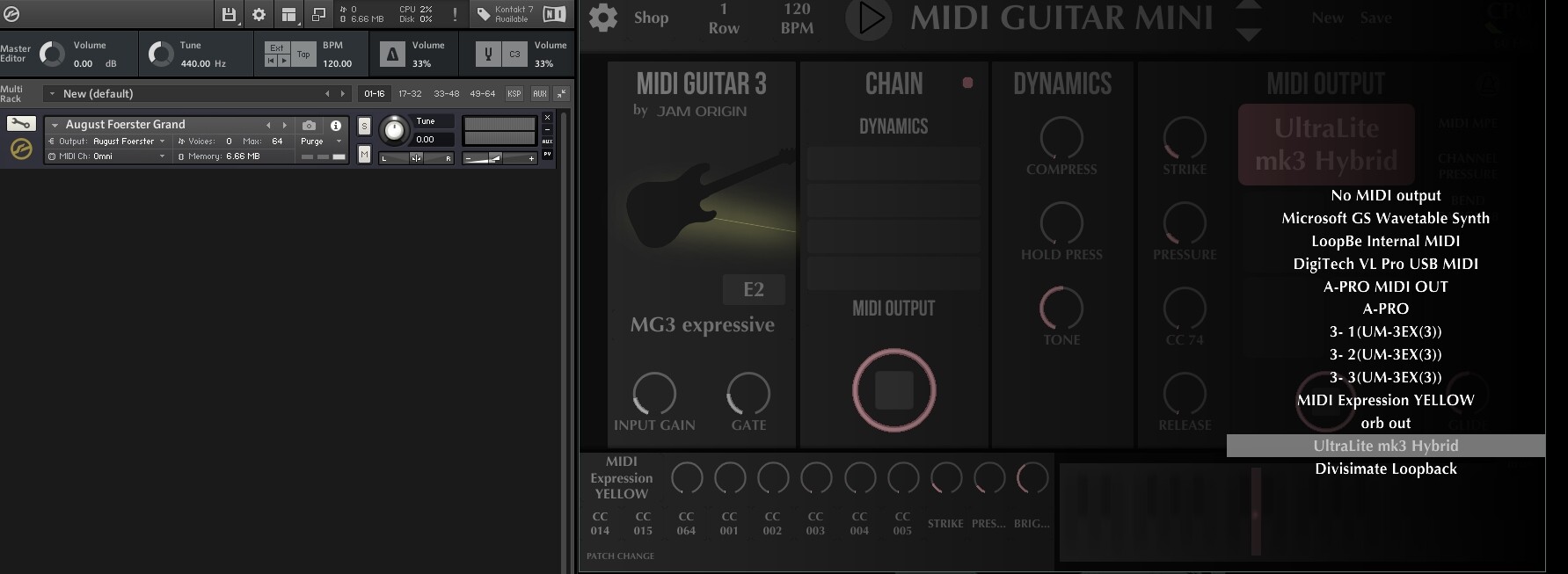Select DigiTech VL Pro USB MIDI

[x=1386, y=264]
